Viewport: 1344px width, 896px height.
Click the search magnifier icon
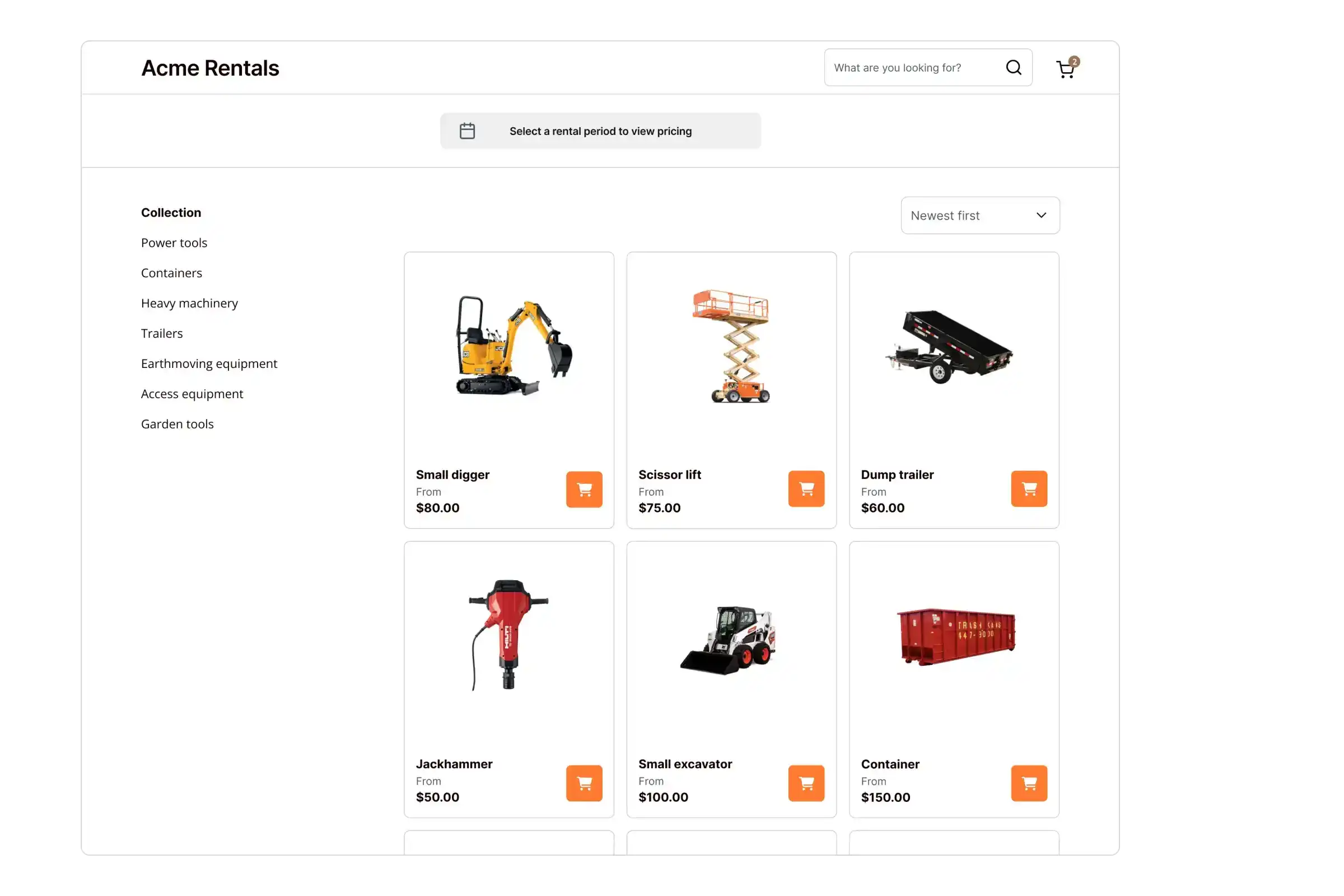click(x=1013, y=67)
